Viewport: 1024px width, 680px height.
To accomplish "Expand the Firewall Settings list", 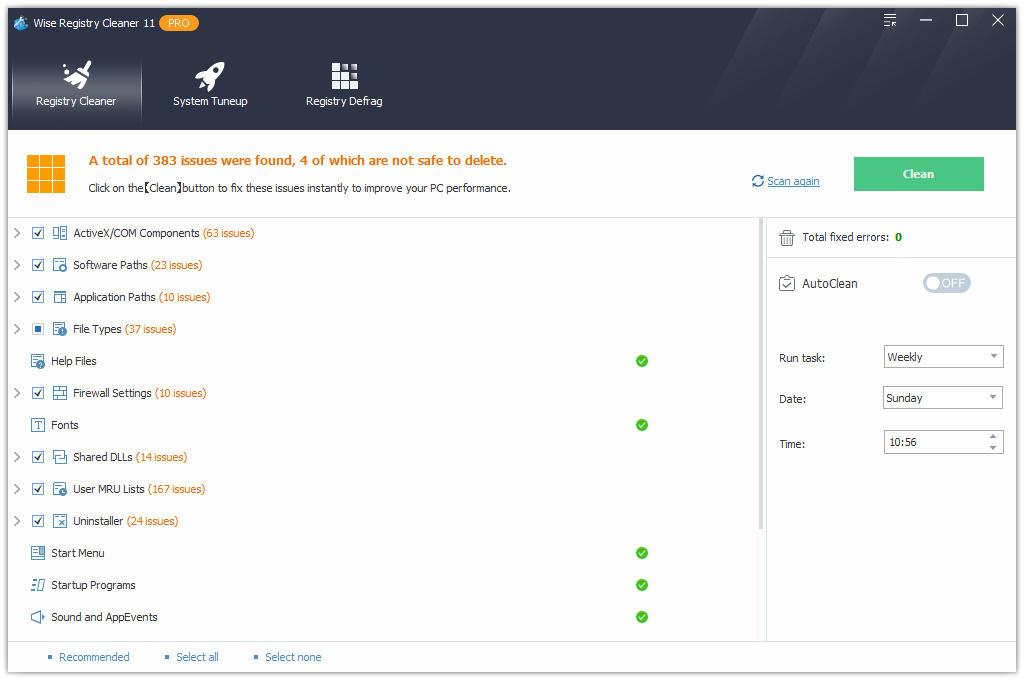I will (17, 393).
